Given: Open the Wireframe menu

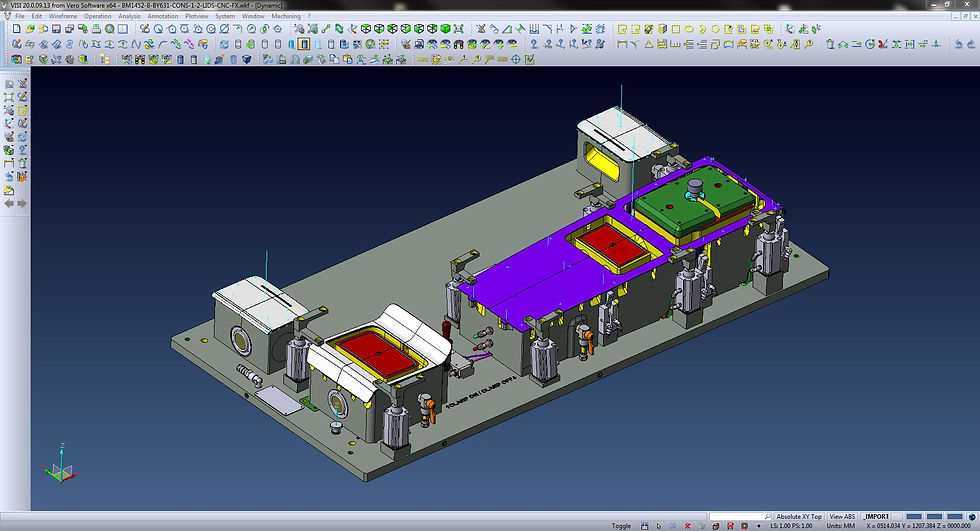Looking at the screenshot, I should (62, 16).
